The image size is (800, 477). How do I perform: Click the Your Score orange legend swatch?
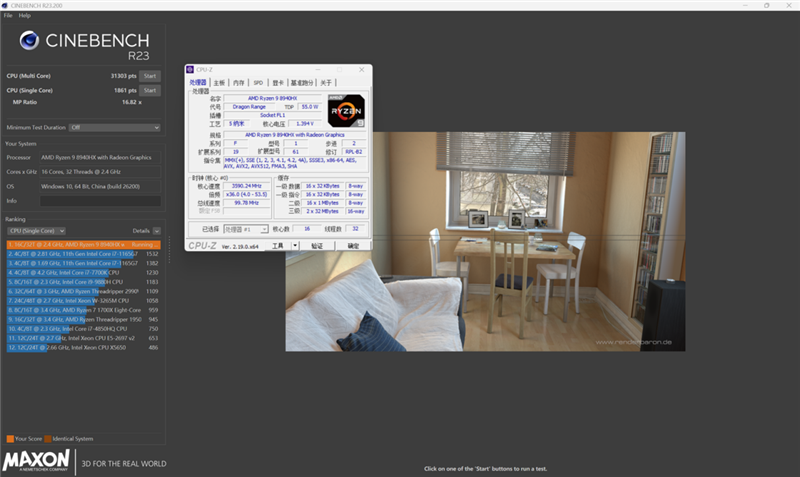click(10, 439)
